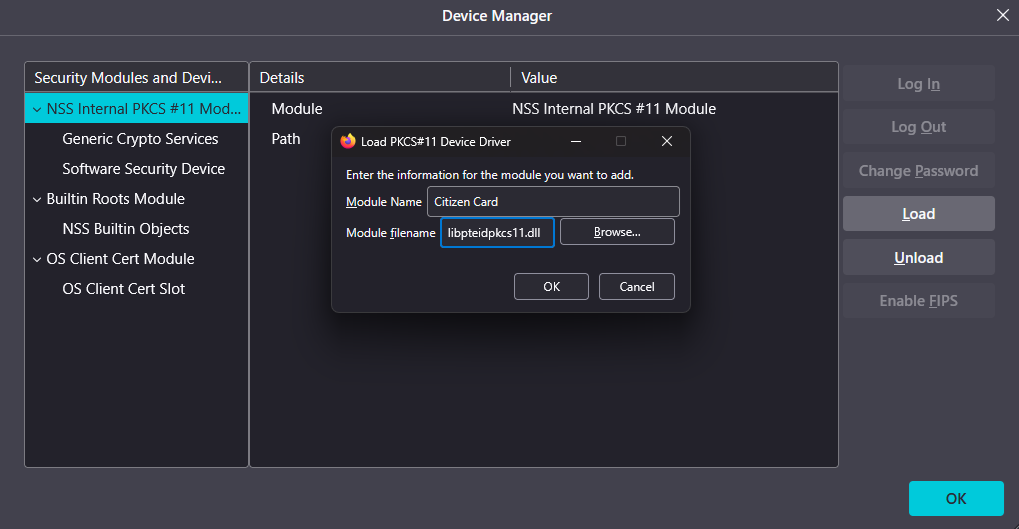Collapse the Builtin Roots Module node
This screenshot has height=529, width=1019.
pyautogui.click(x=37, y=199)
